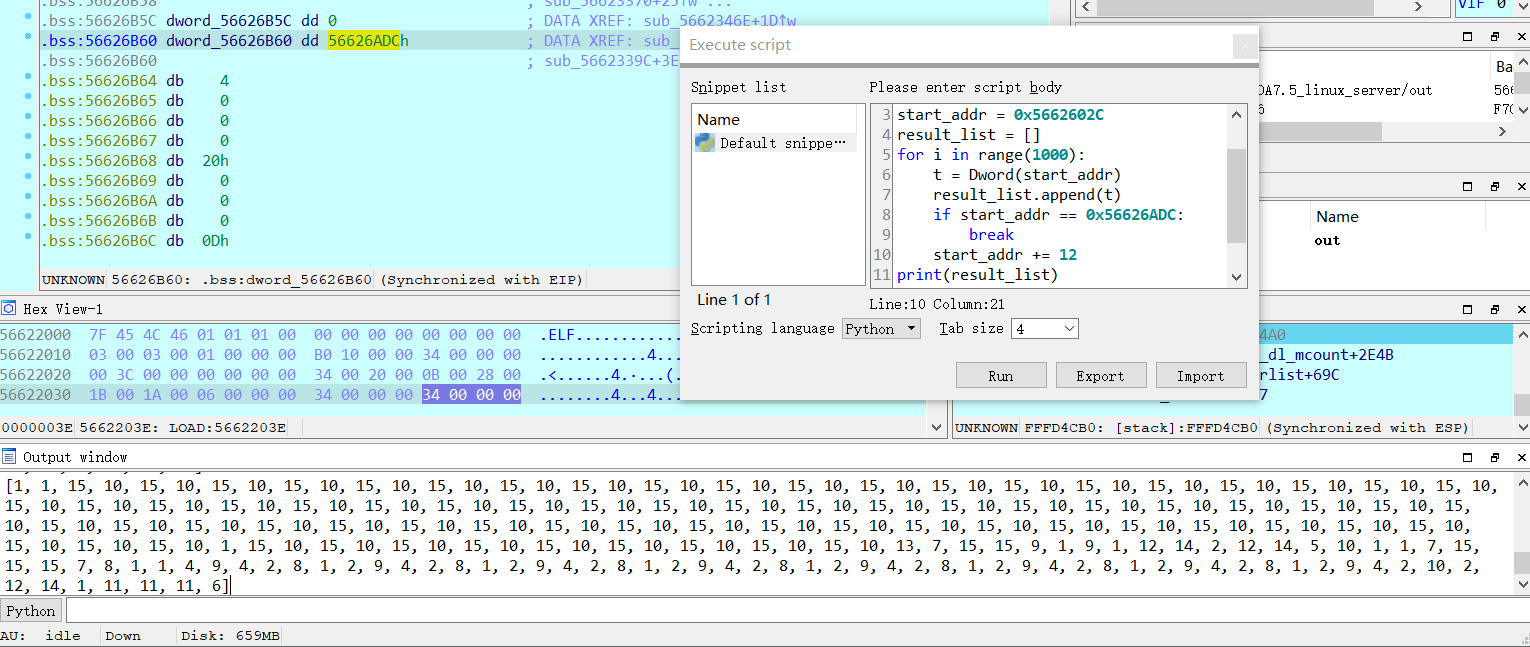
Task: Click the Output window vertical scrollbar thumb
Action: [x=1520, y=562]
